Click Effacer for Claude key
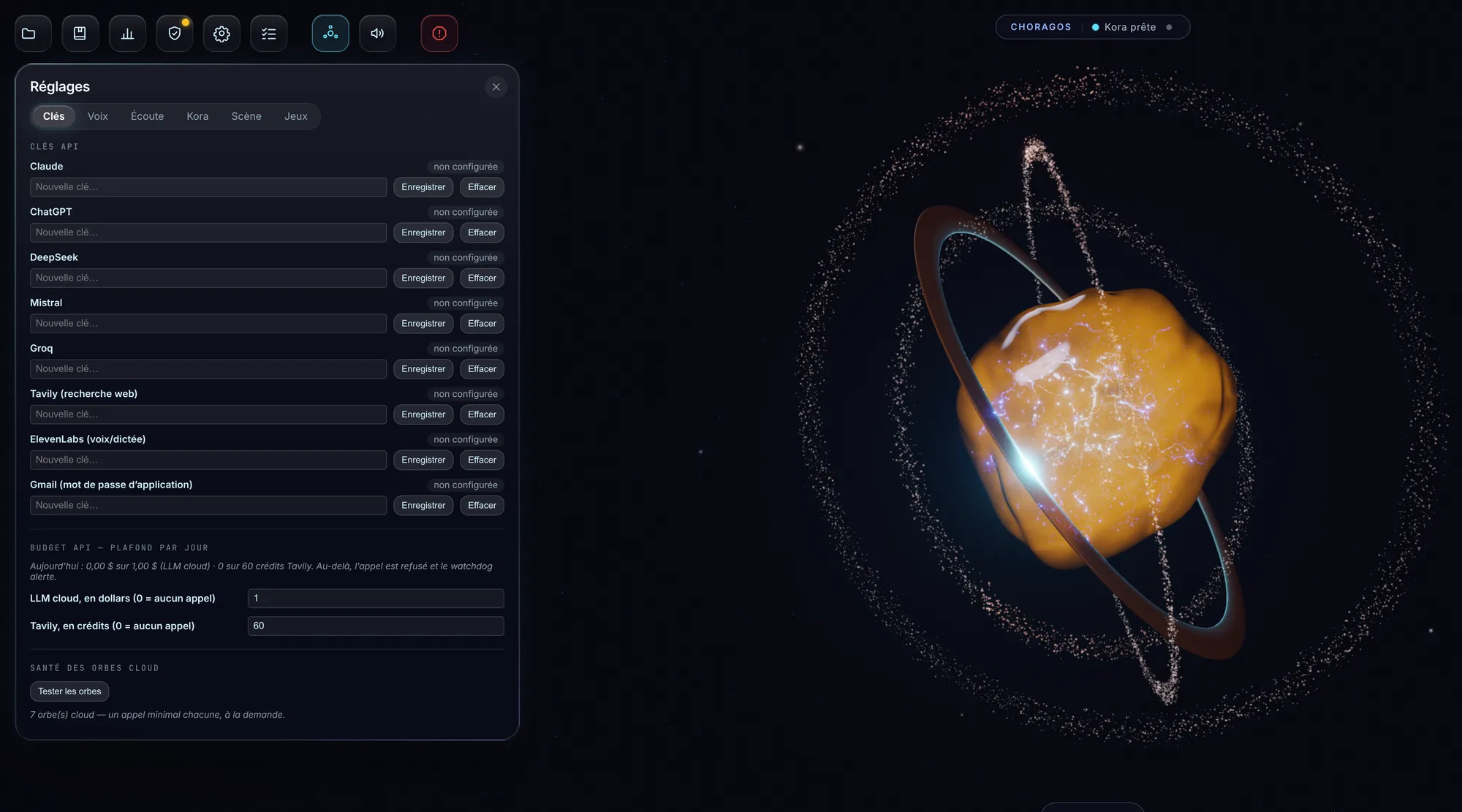This screenshot has width=1462, height=812. click(x=482, y=187)
